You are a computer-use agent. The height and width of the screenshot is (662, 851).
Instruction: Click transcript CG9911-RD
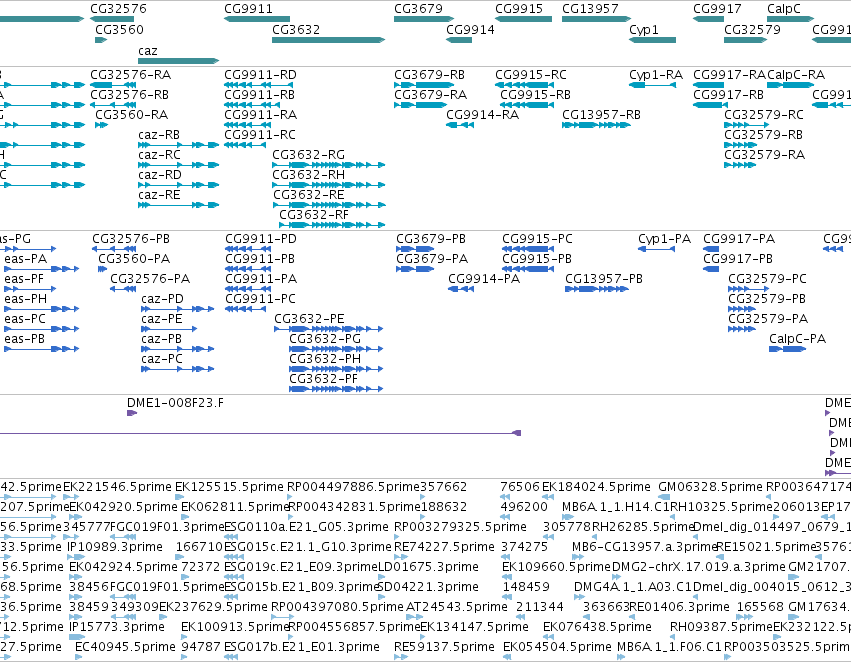[260, 74]
